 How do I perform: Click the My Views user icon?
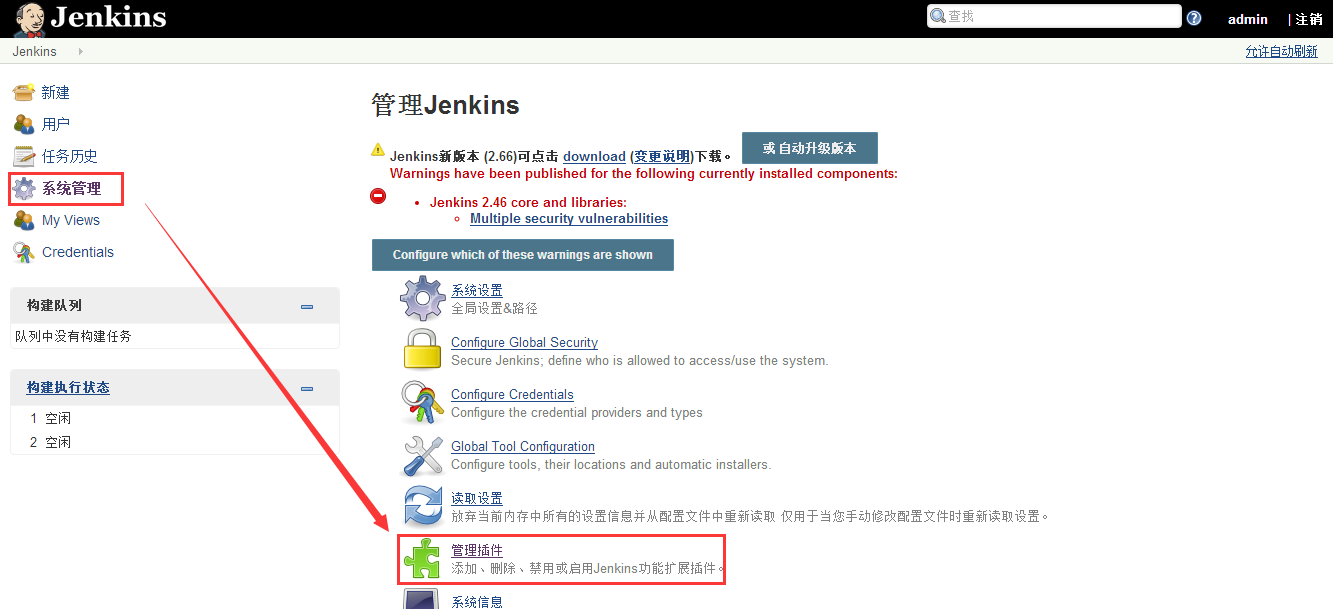tap(24, 220)
